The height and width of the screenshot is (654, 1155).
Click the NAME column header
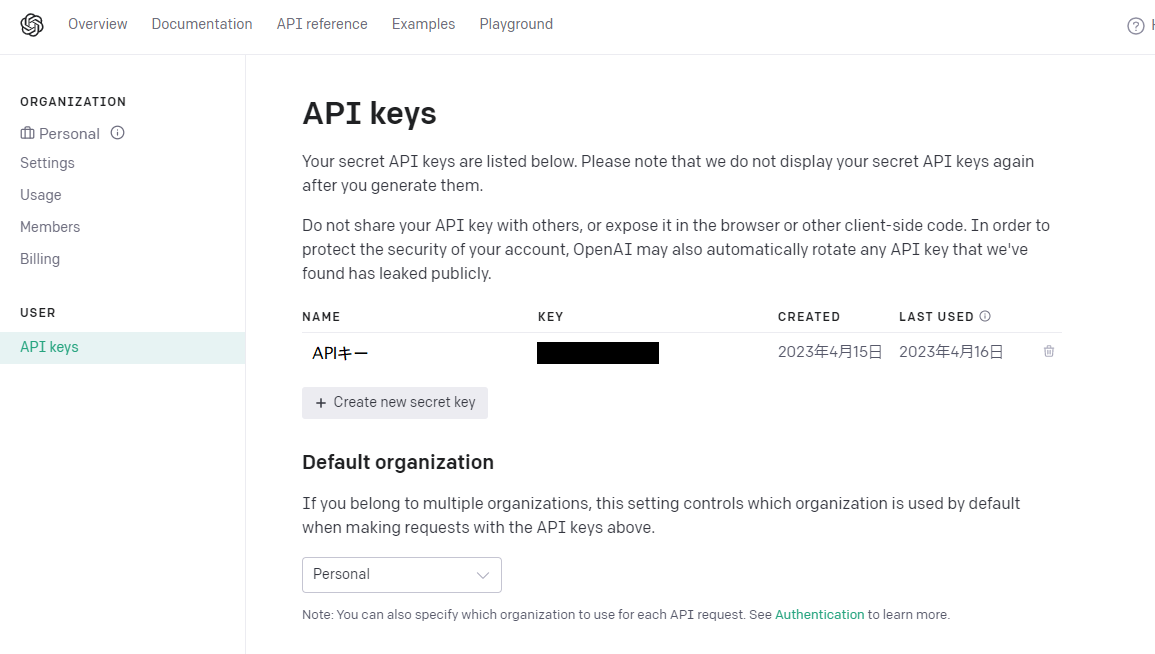tap(321, 317)
